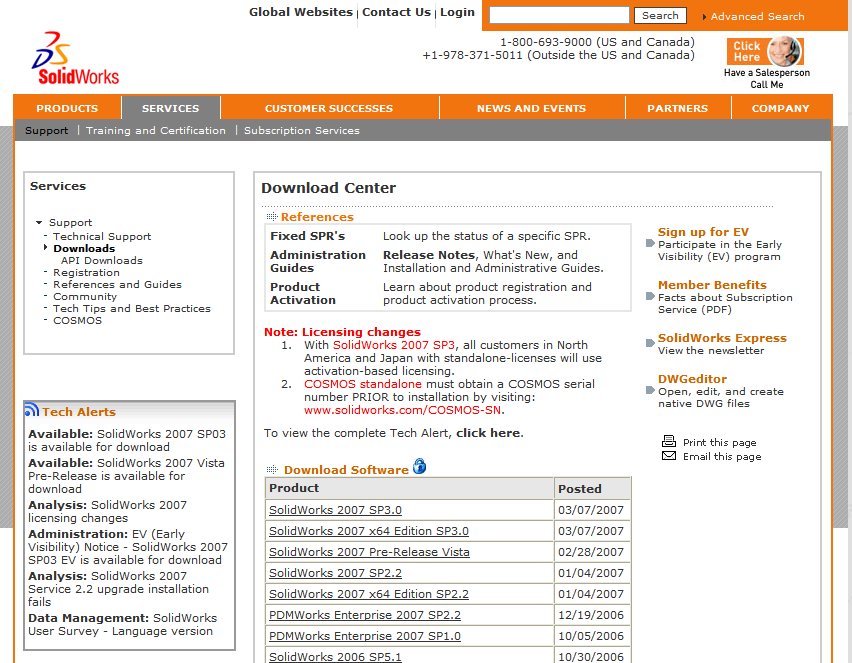Download SolidWorks 2007 x64 Edition SP2.2
This screenshot has height=663, width=852.
coord(369,594)
